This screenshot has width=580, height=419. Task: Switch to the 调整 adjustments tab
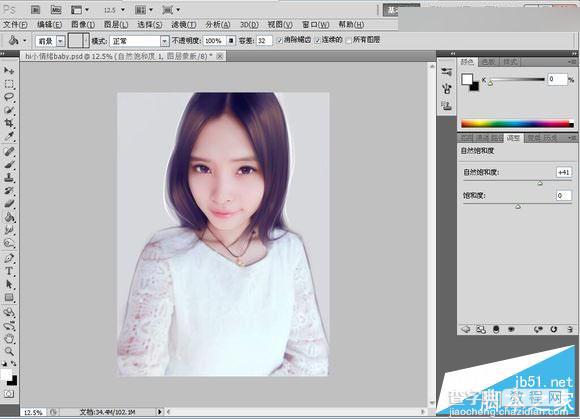pyautogui.click(x=513, y=138)
